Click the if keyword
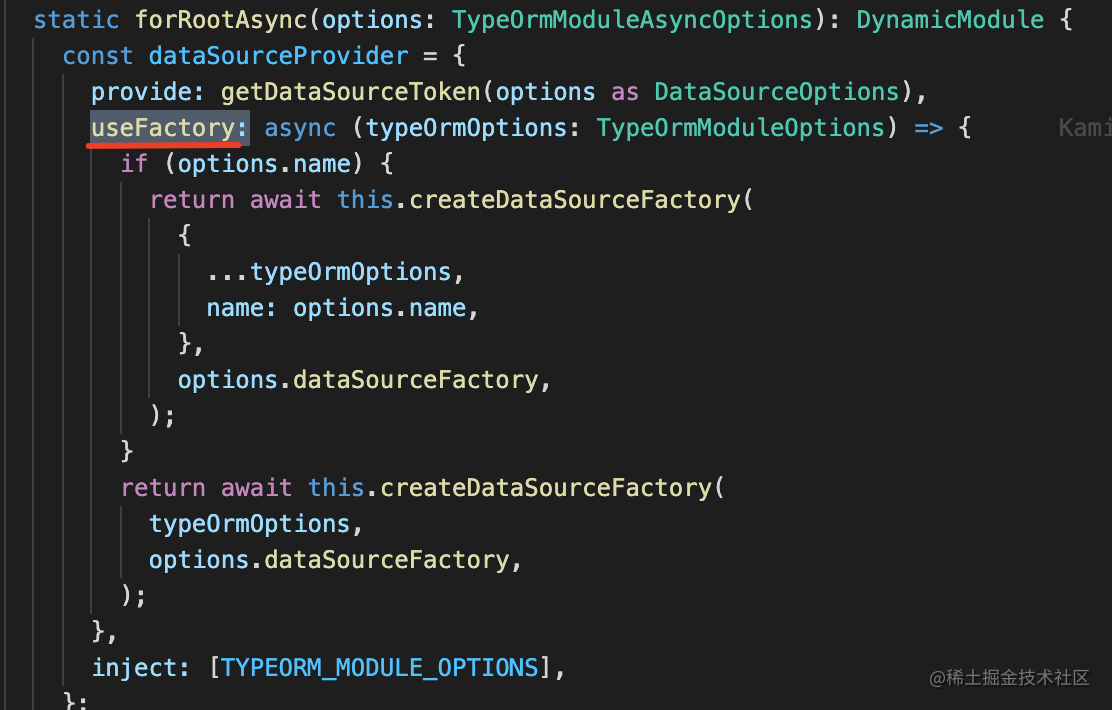 pos(135,164)
